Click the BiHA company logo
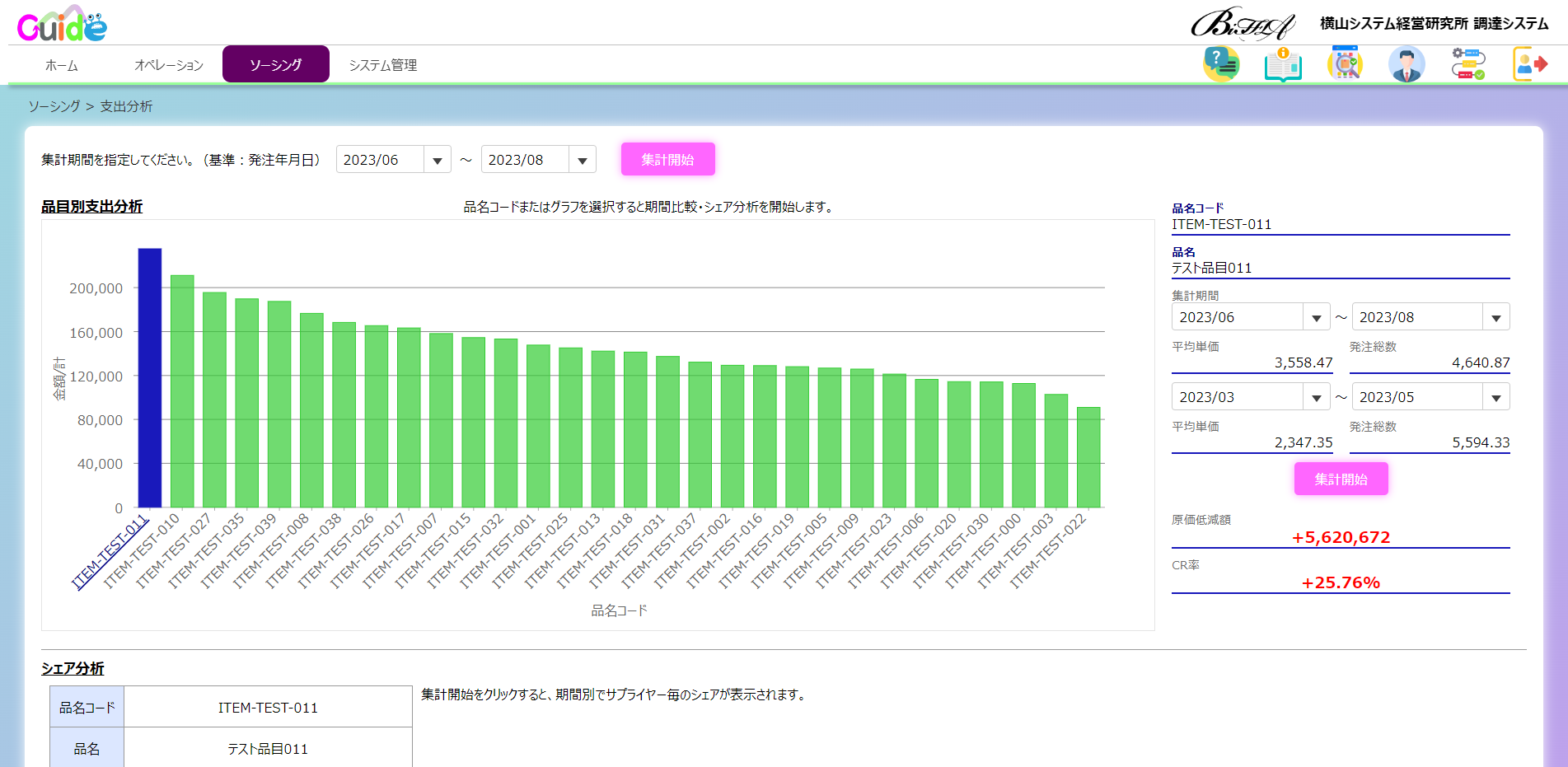 pos(1243,23)
